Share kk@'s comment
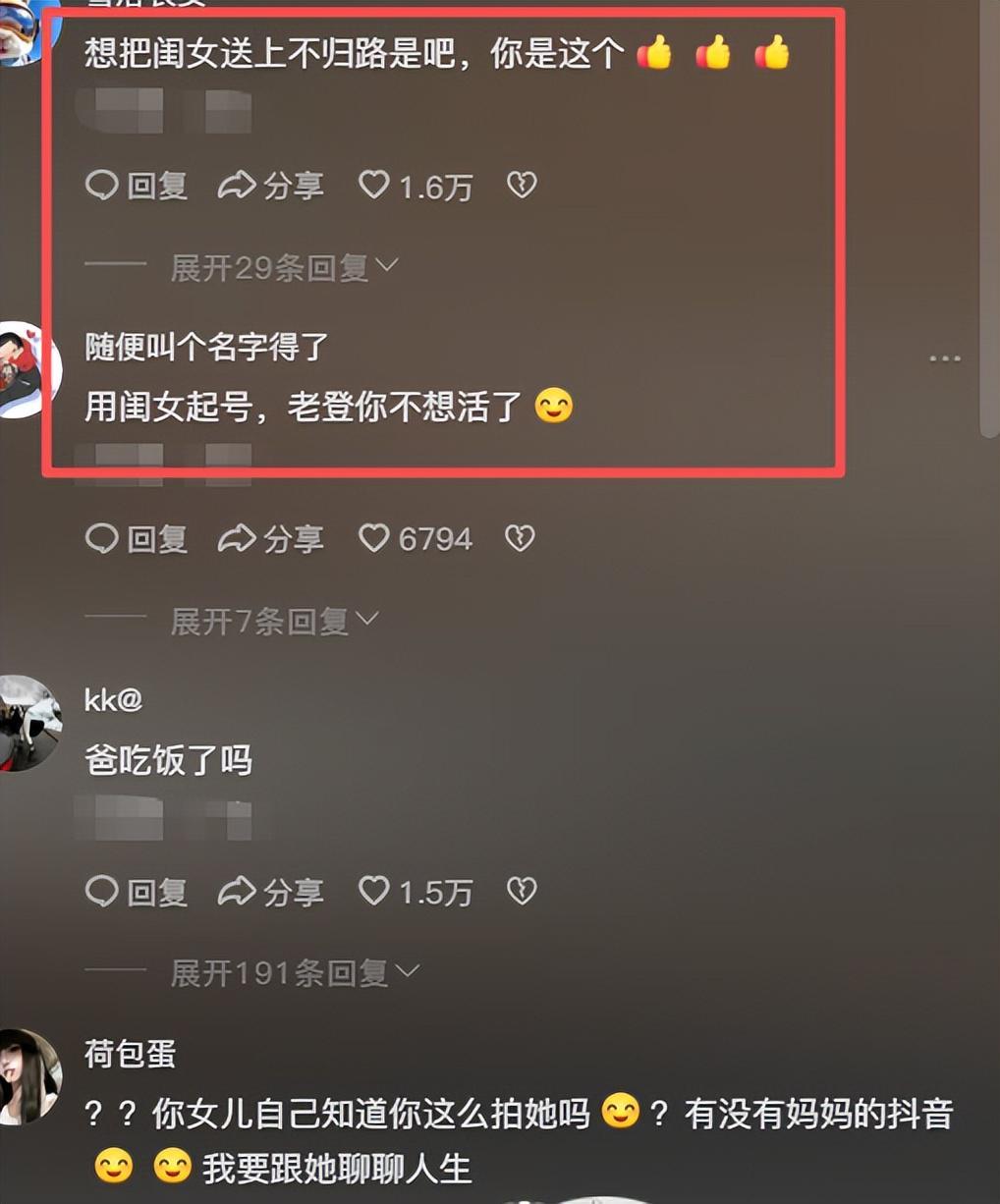Image resolution: width=1000 pixels, height=1204 pixels. 271,891
